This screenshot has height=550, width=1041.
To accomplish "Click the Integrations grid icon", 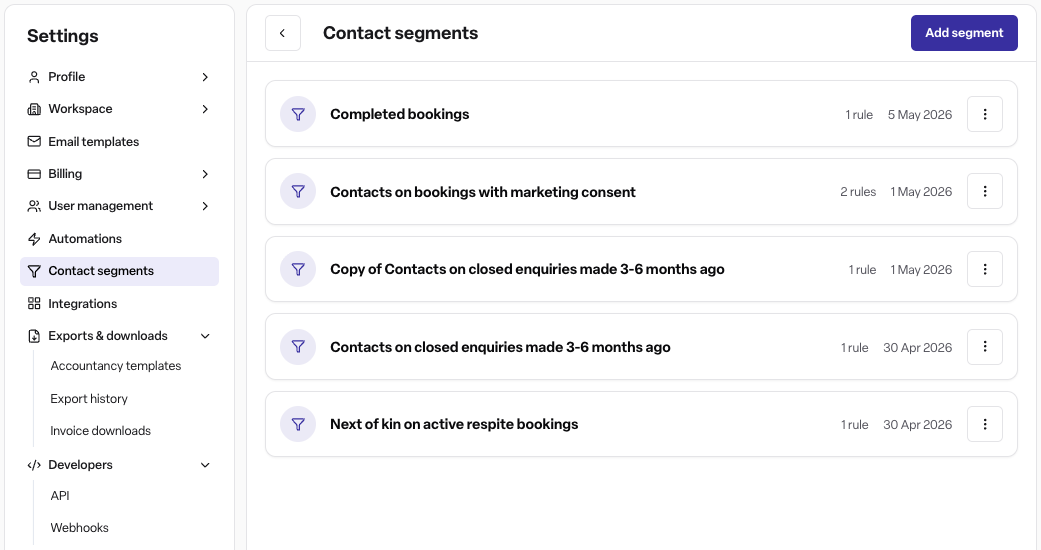I will pyautogui.click(x=34, y=304).
